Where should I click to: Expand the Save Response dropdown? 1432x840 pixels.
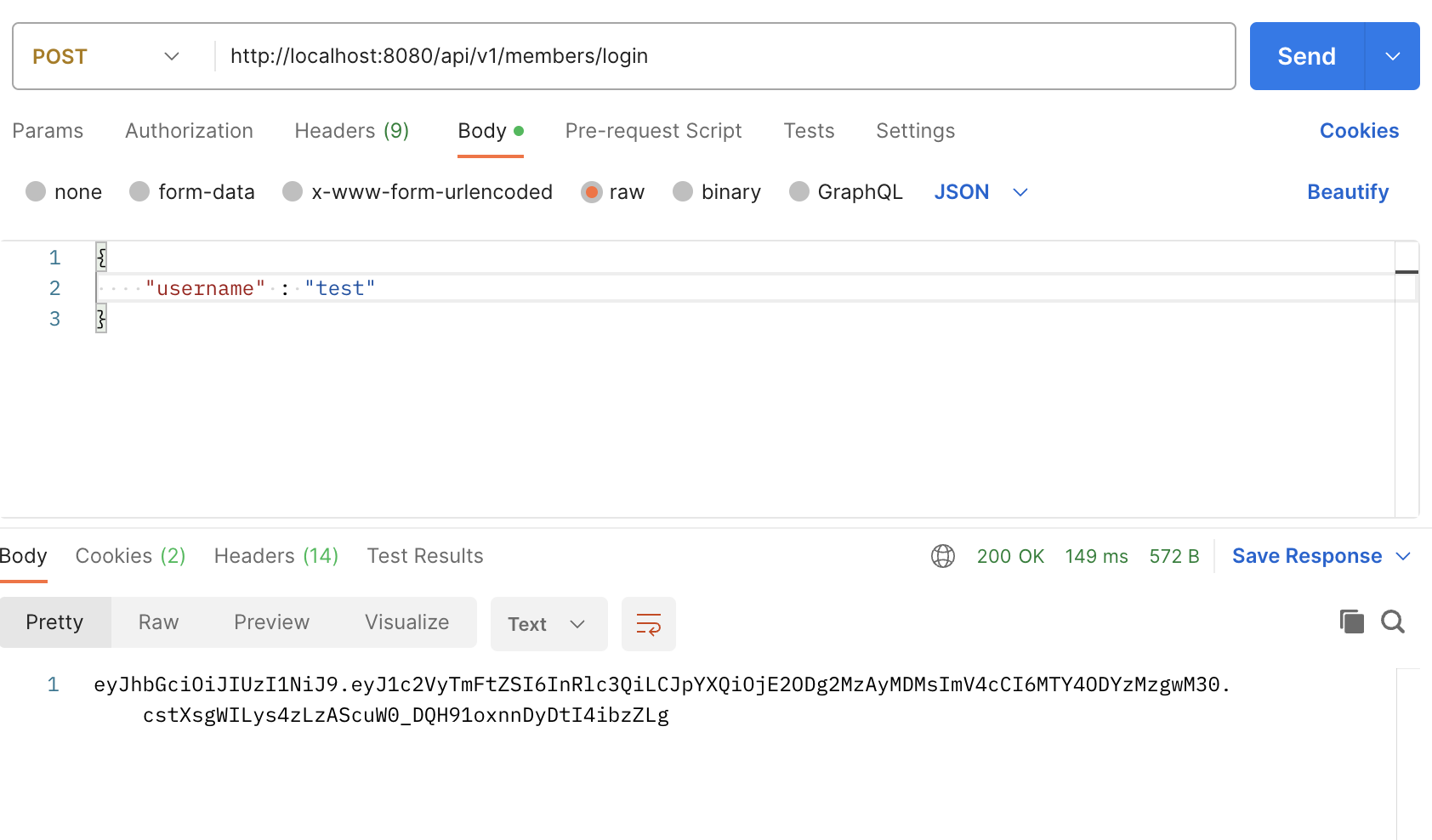tap(1403, 556)
